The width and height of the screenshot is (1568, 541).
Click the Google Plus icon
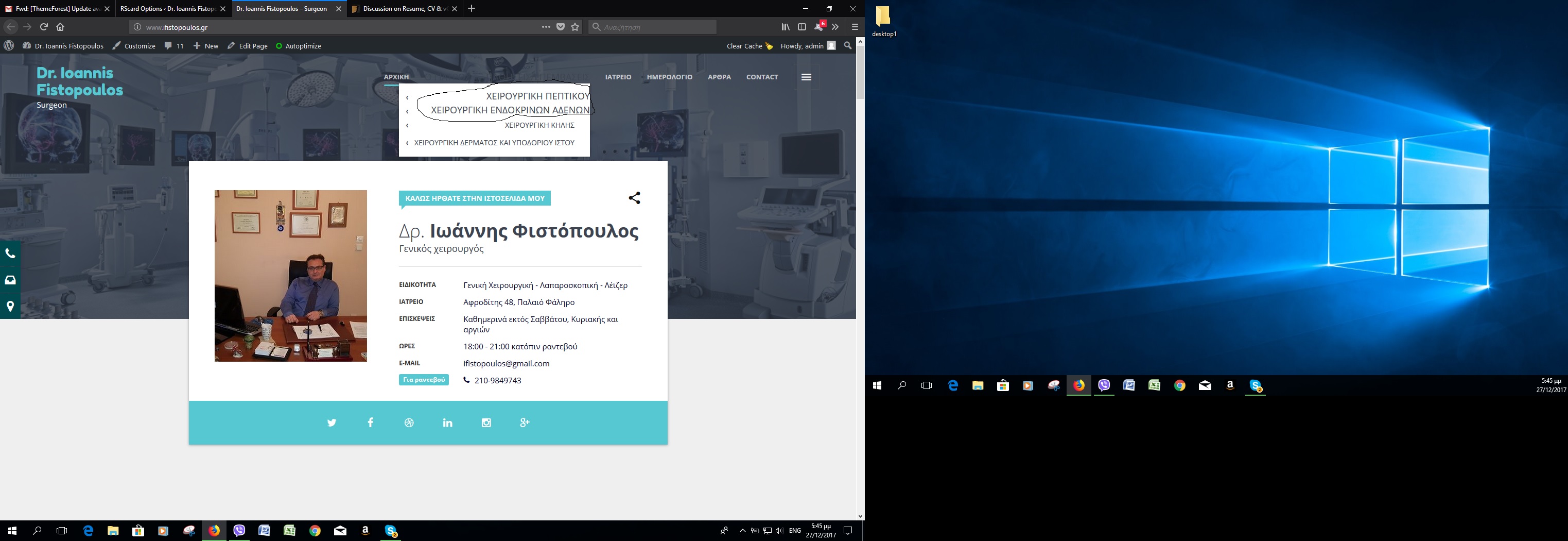coord(525,423)
